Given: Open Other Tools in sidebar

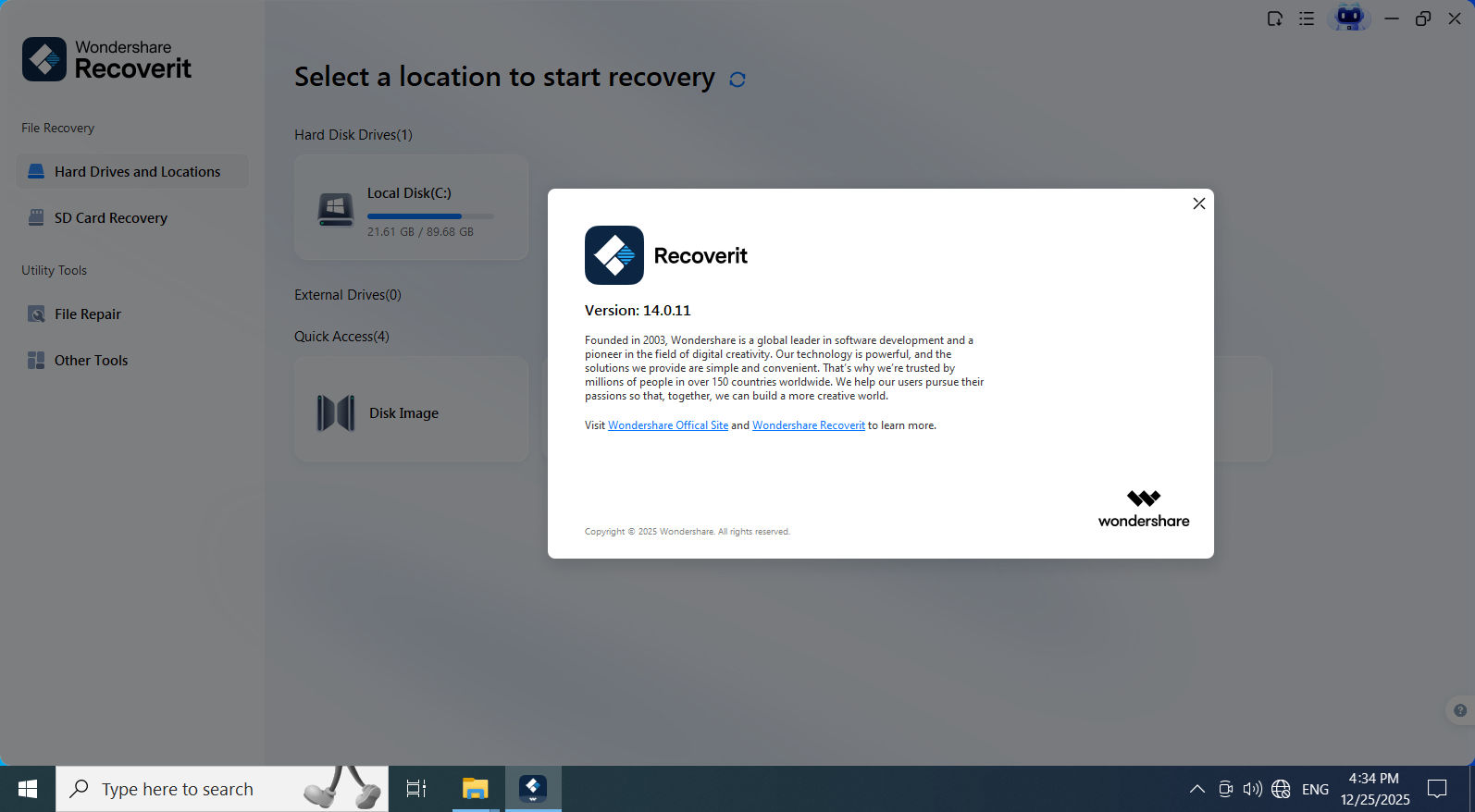Looking at the screenshot, I should point(132,361).
